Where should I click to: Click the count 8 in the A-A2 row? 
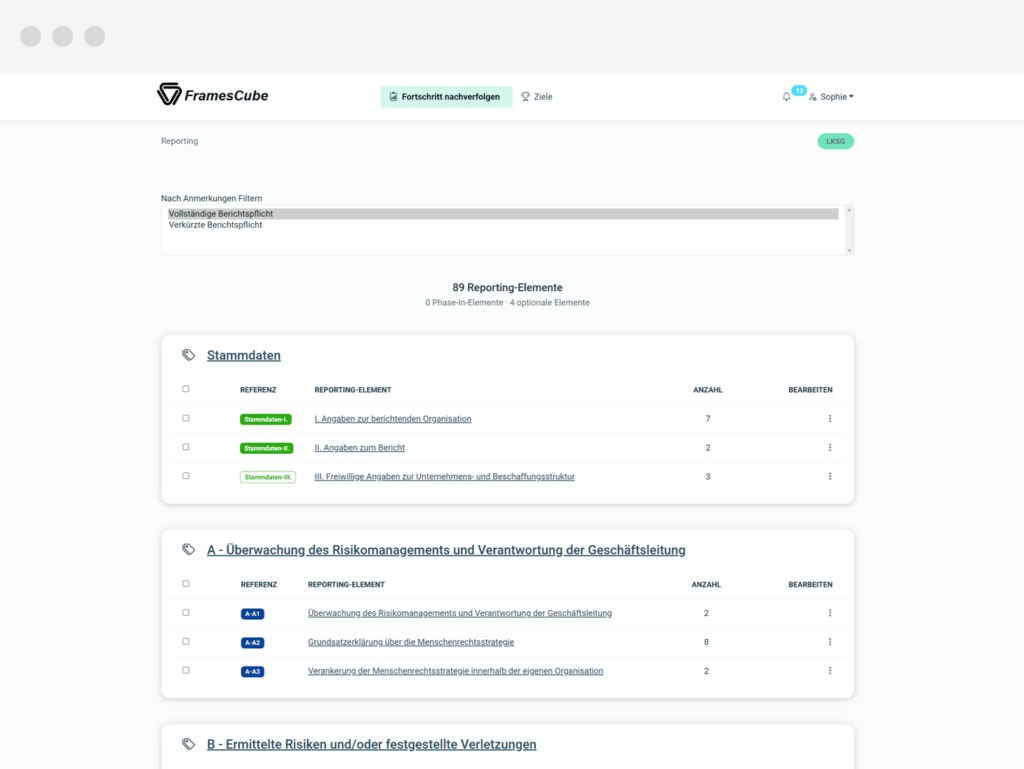pos(706,642)
